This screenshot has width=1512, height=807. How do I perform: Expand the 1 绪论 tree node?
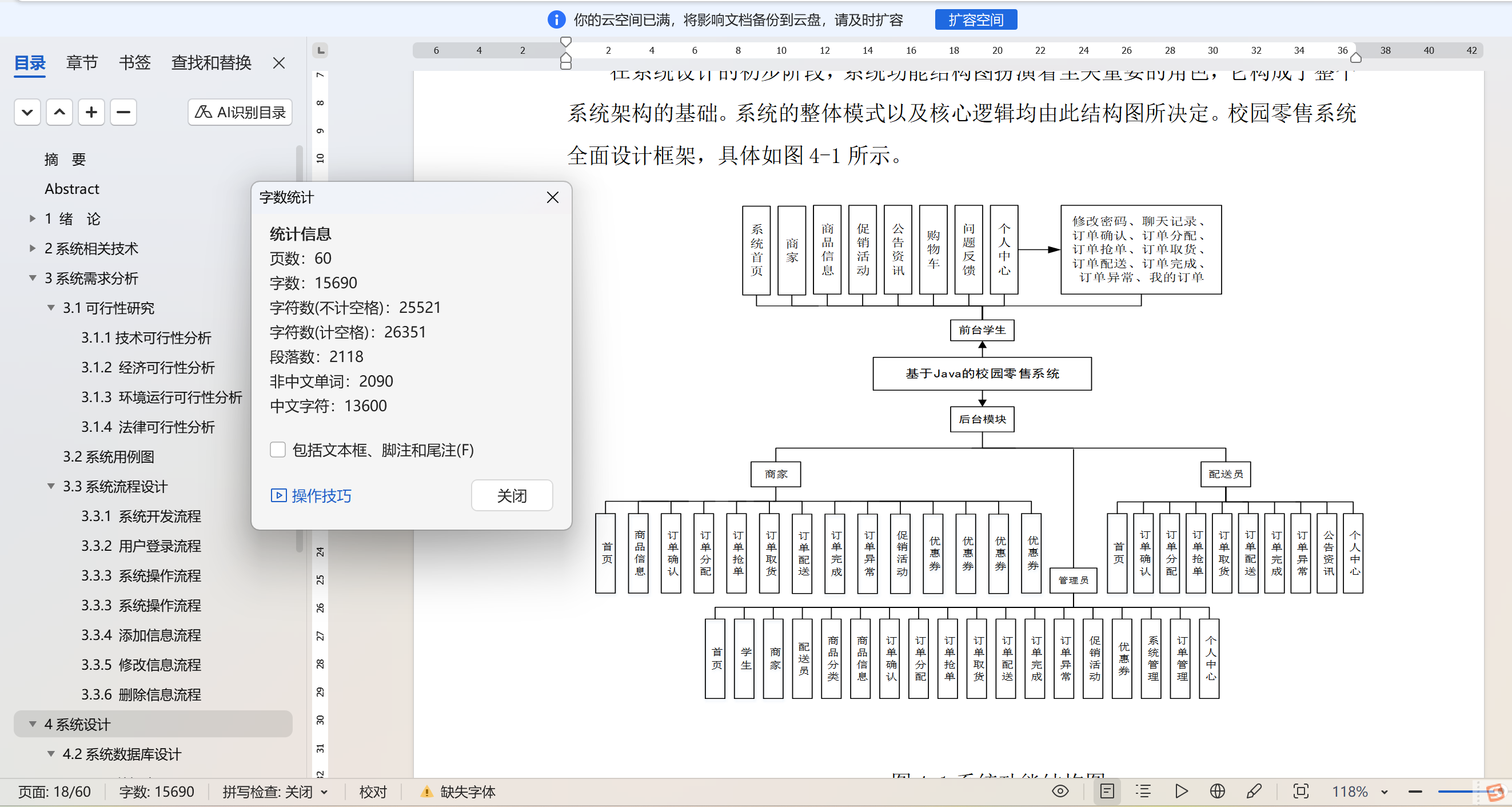[33, 218]
